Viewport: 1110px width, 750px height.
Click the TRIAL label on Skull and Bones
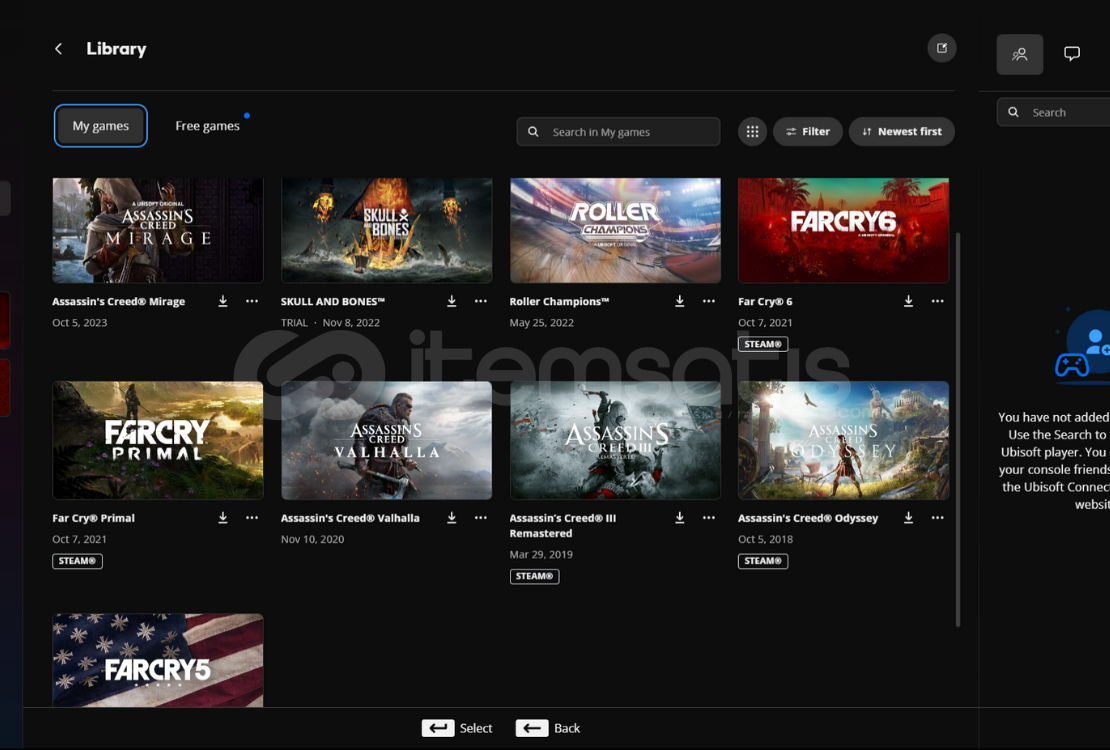(x=294, y=323)
